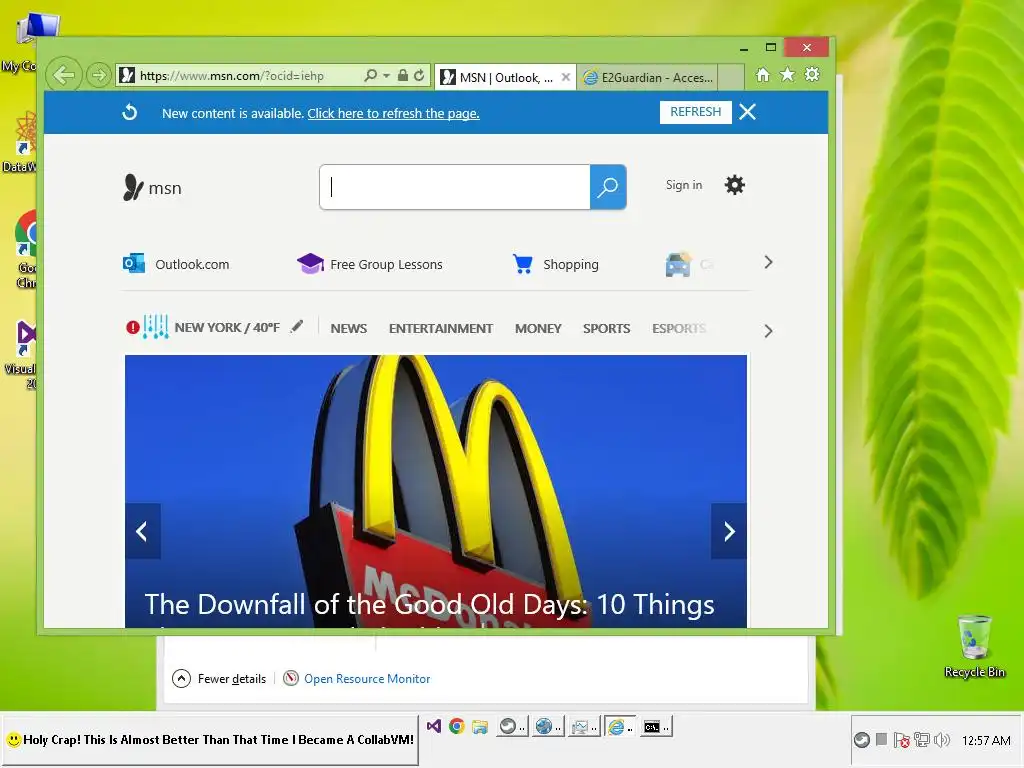Viewport: 1024px width, 768px height.
Task: Switch to Task Manager taskbar button
Action: [583, 726]
